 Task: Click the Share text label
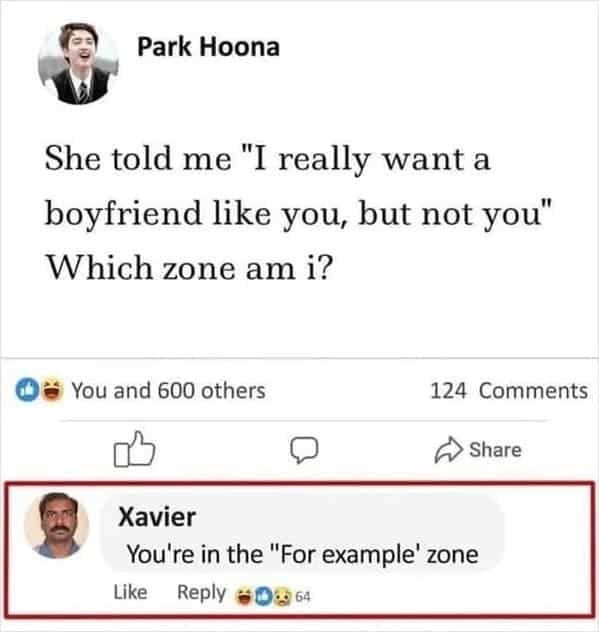495,449
